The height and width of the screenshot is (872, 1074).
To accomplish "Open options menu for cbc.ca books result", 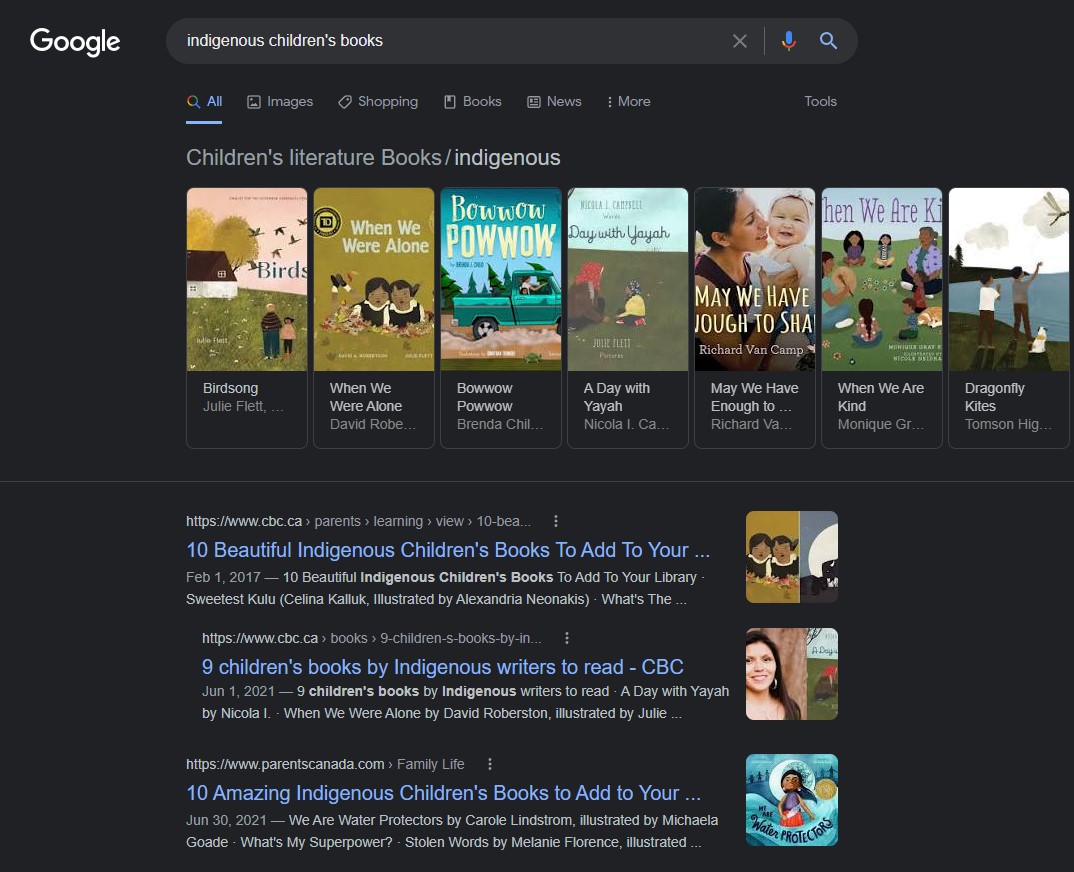I will 566,638.
